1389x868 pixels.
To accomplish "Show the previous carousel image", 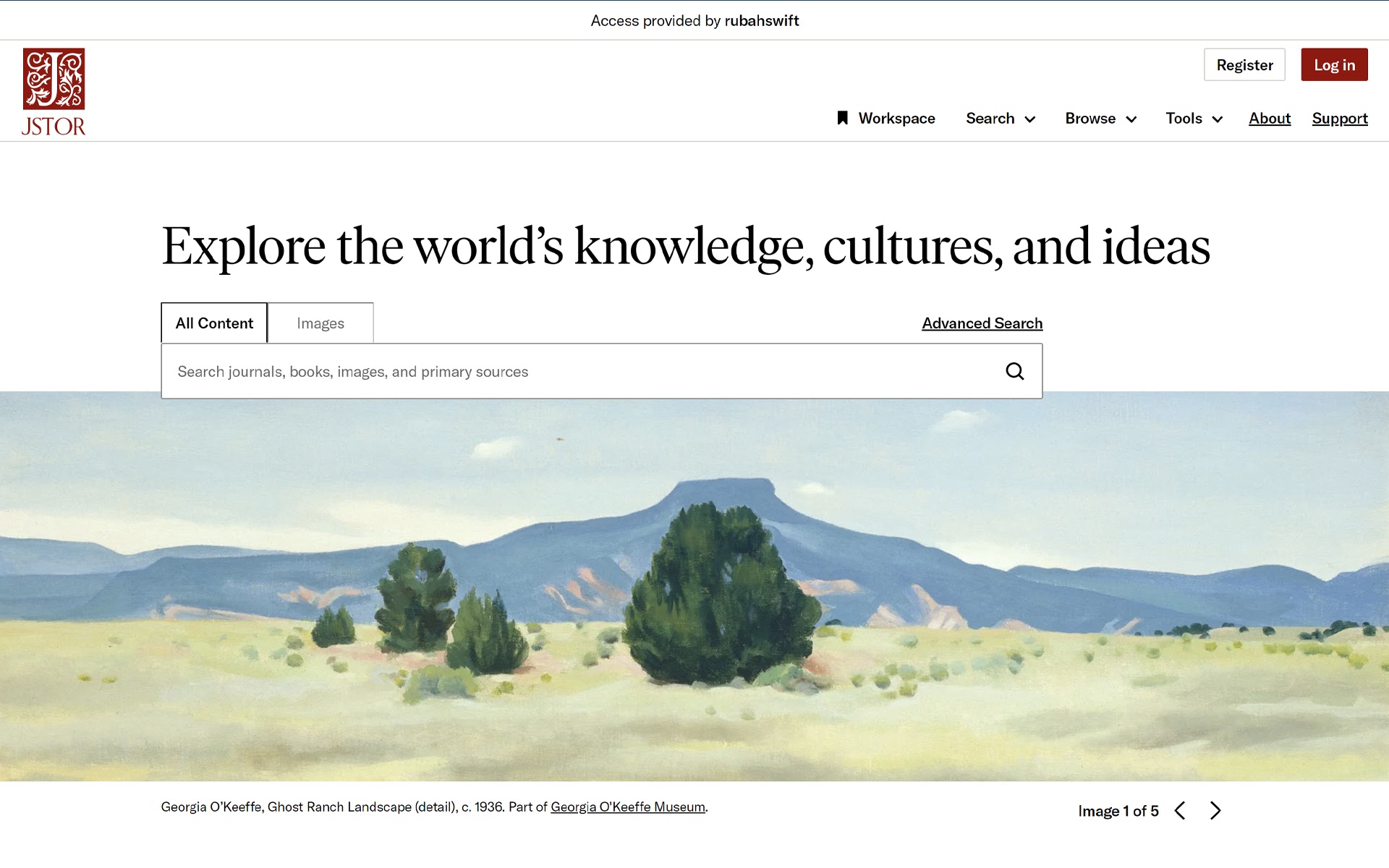I will point(1180,811).
